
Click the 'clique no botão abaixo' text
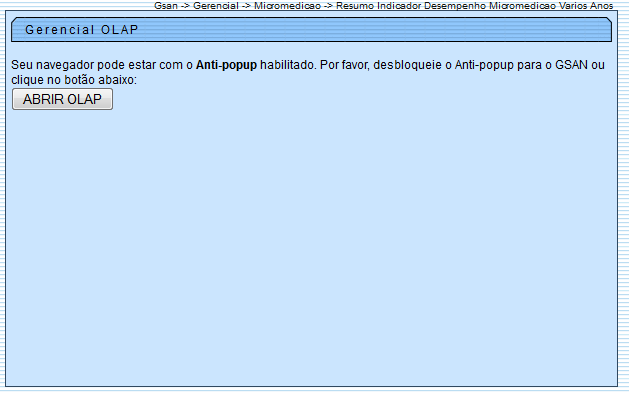74,80
